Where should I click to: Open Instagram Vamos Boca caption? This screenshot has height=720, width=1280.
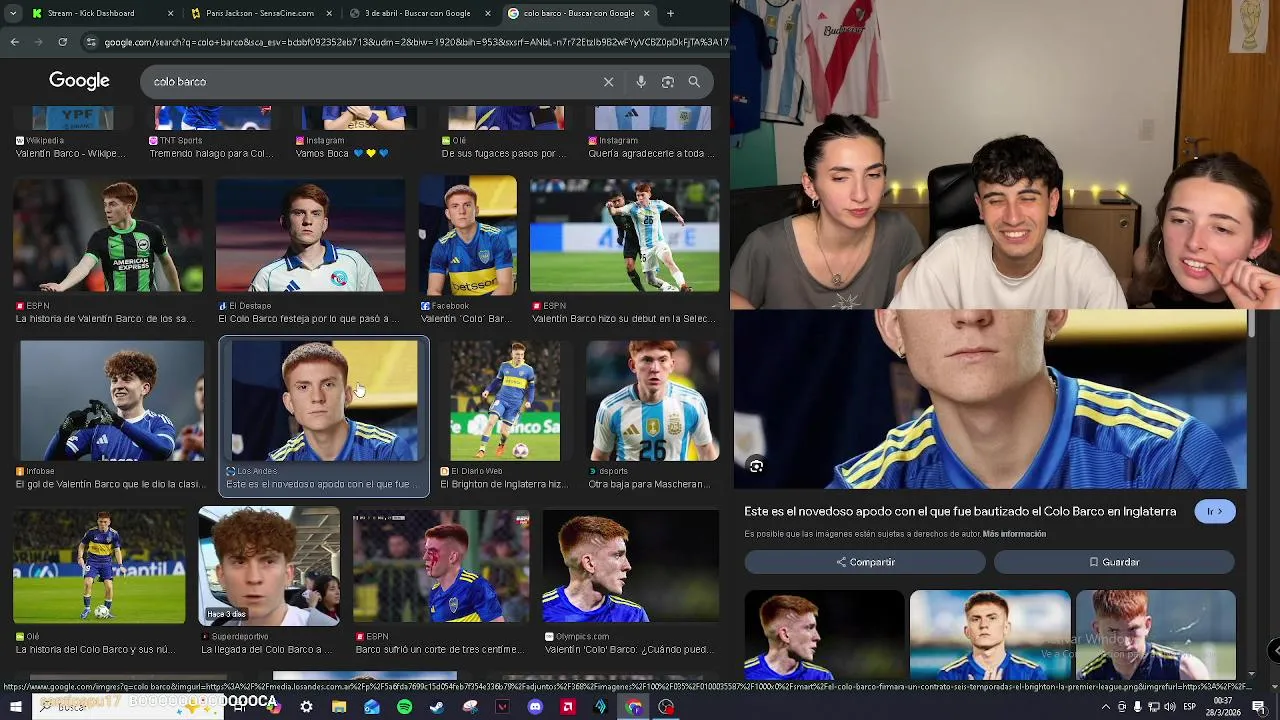click(x=342, y=154)
